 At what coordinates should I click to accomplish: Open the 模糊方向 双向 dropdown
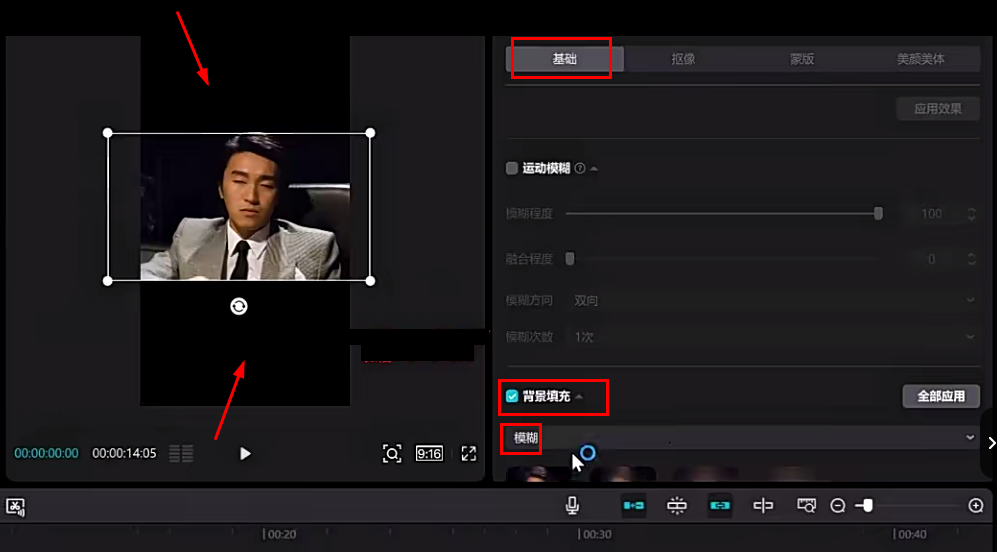click(773, 300)
